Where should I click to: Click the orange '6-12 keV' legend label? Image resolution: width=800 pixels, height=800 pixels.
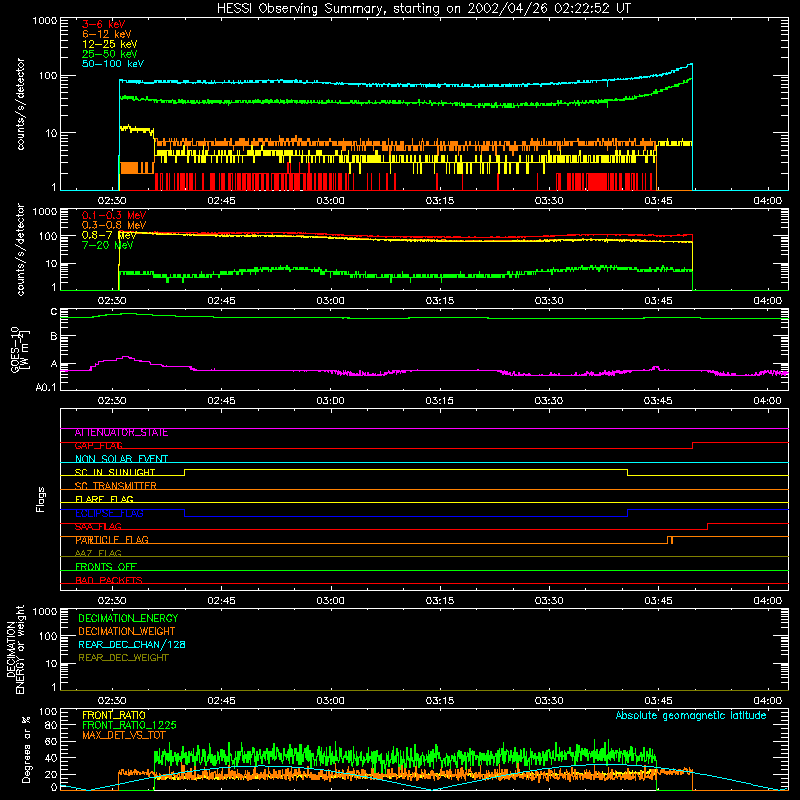click(x=107, y=34)
